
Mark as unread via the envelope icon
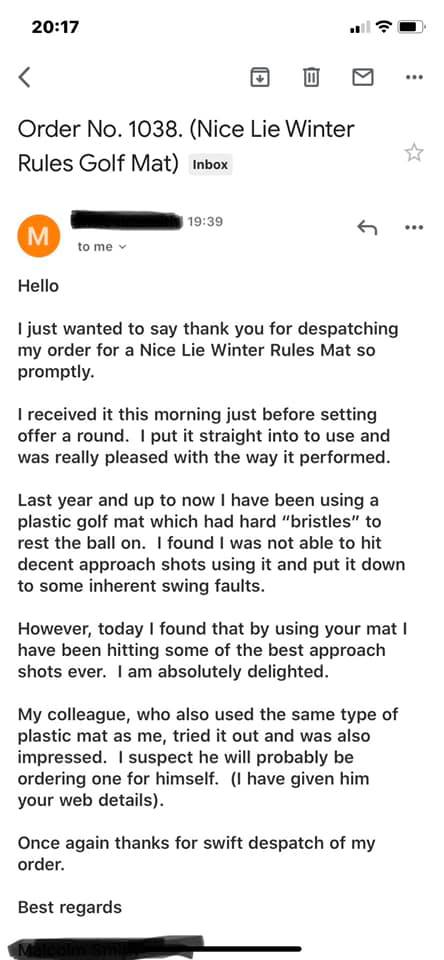pyautogui.click(x=363, y=77)
